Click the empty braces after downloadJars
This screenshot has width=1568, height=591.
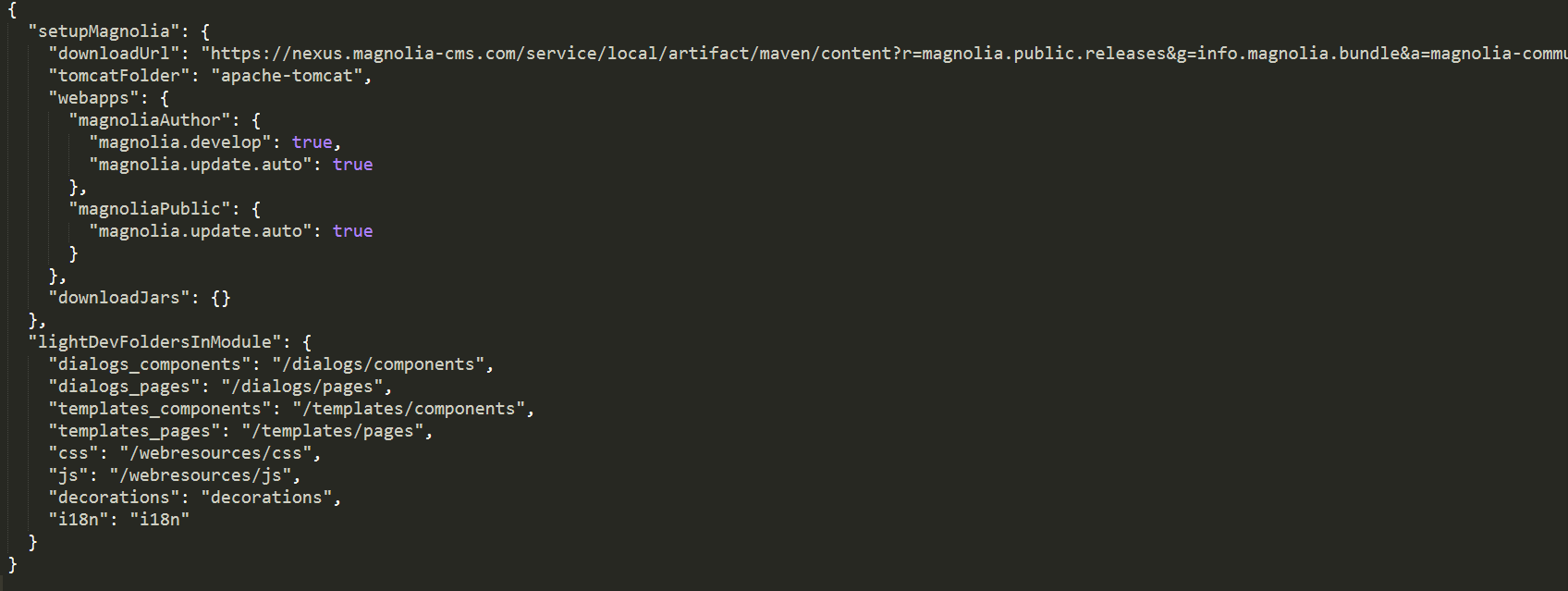click(x=221, y=298)
